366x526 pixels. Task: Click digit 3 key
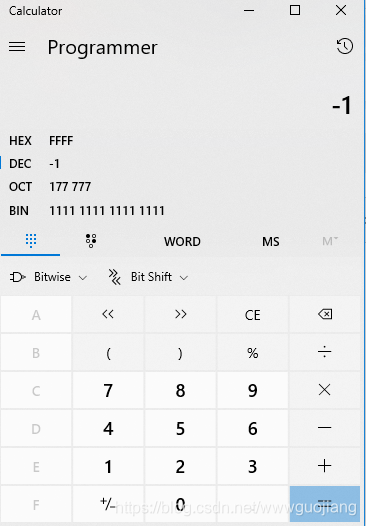pyautogui.click(x=253, y=466)
